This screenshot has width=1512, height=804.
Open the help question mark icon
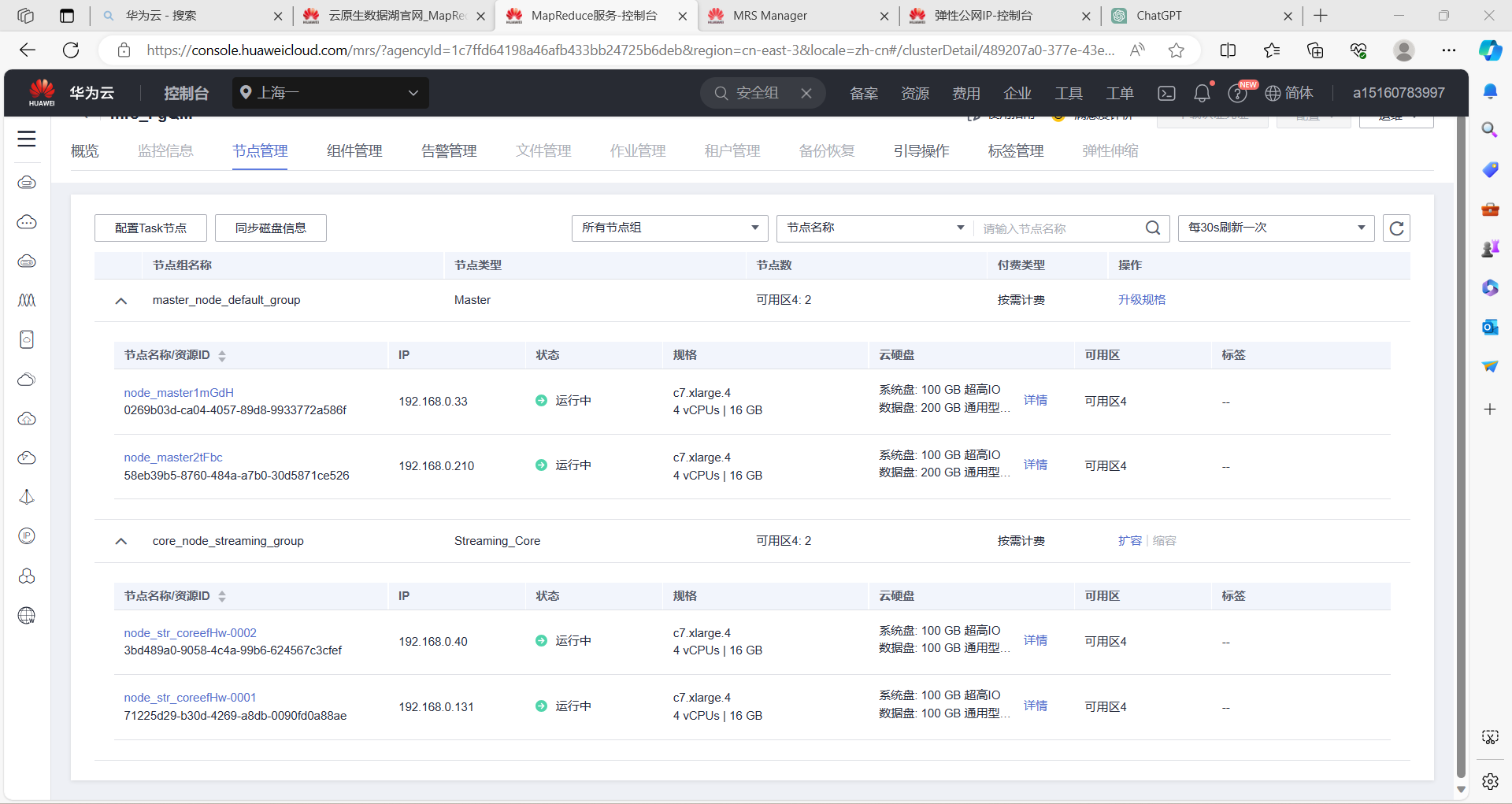(x=1237, y=94)
